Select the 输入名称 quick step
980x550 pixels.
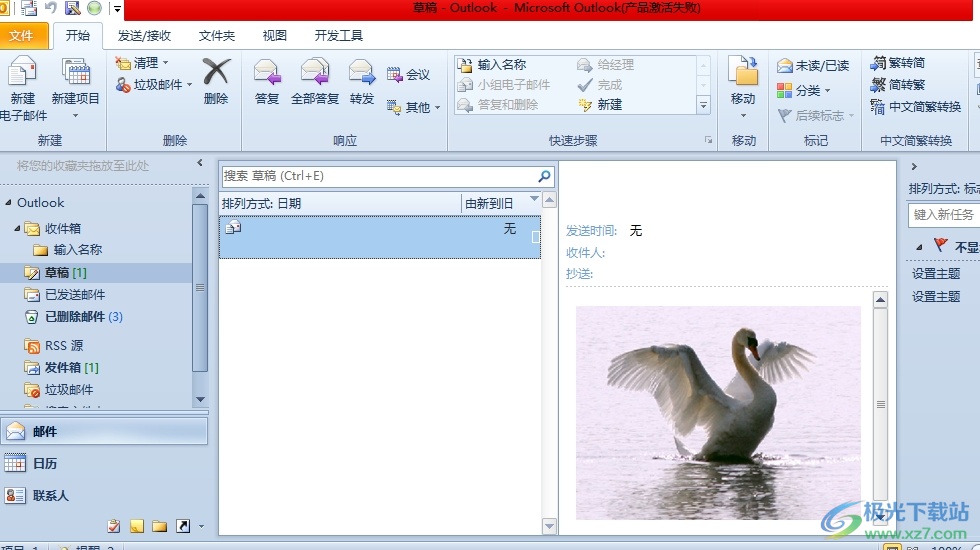pyautogui.click(x=492, y=65)
